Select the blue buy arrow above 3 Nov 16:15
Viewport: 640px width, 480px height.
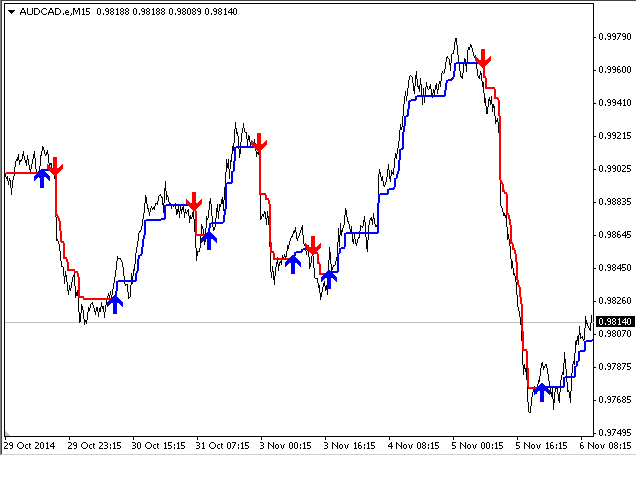pyautogui.click(x=329, y=280)
